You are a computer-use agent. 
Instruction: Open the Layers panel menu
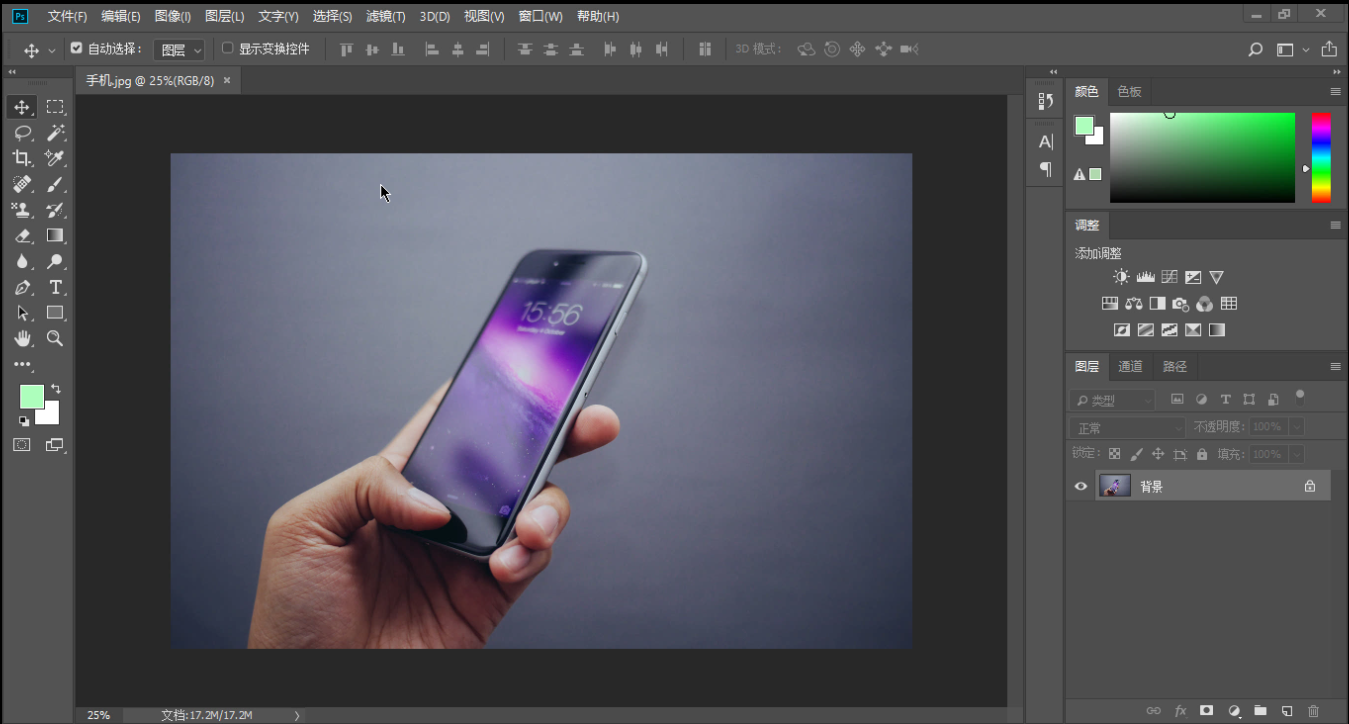click(1335, 367)
